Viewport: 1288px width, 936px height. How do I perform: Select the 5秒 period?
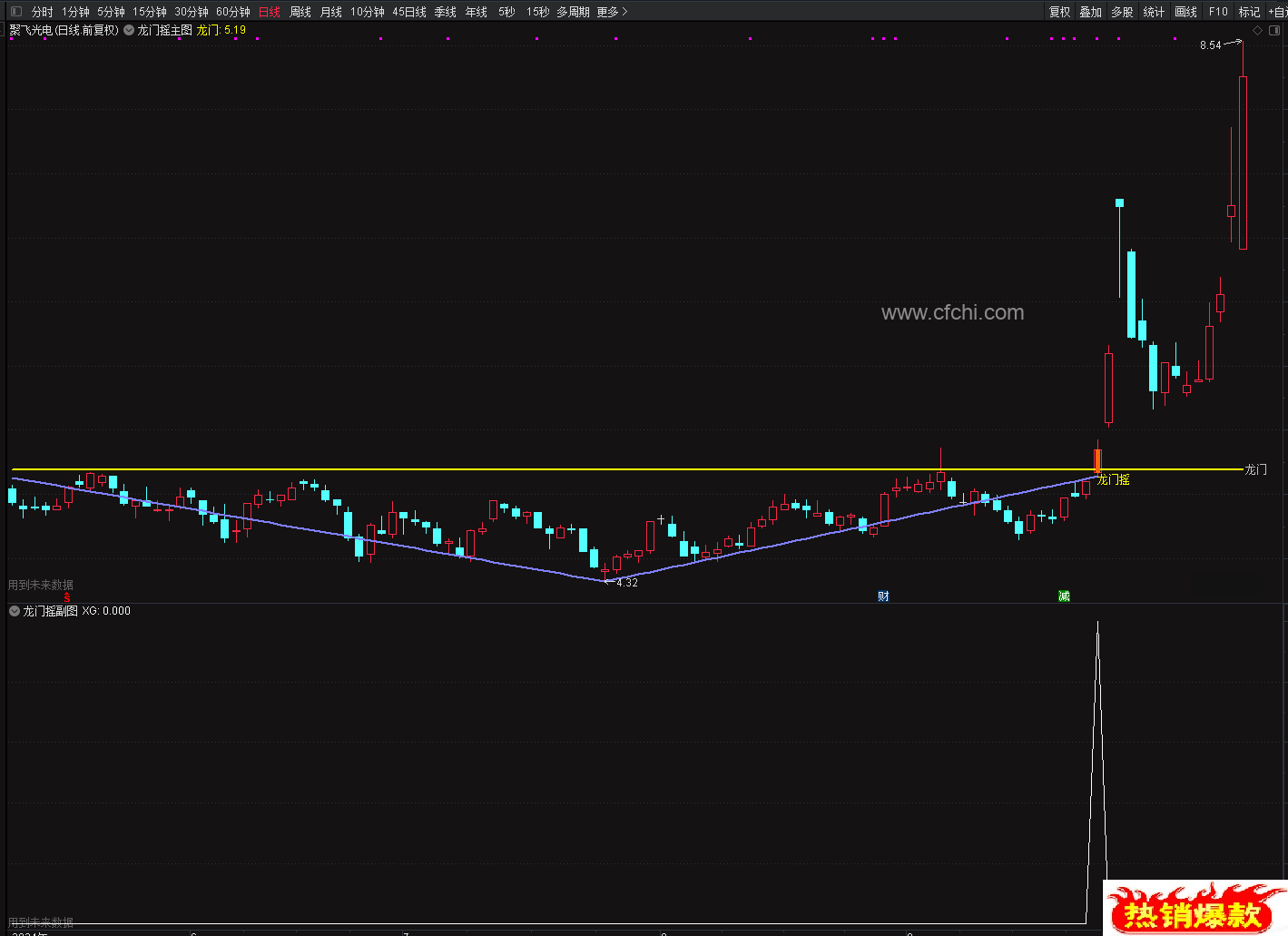click(x=506, y=12)
